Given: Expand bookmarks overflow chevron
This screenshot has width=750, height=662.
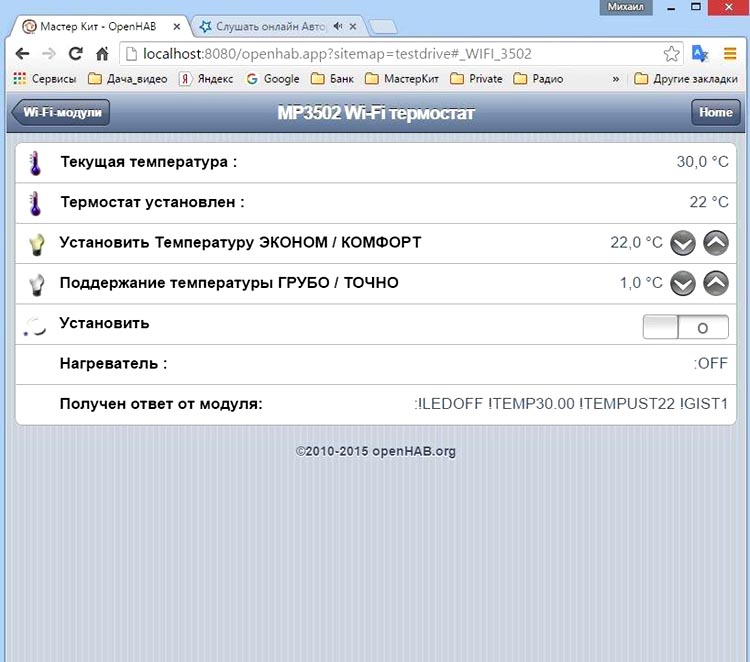Looking at the screenshot, I should click(616, 79).
